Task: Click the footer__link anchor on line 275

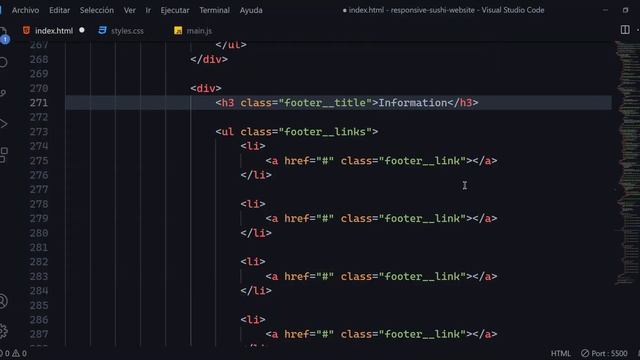Action: 381,161
